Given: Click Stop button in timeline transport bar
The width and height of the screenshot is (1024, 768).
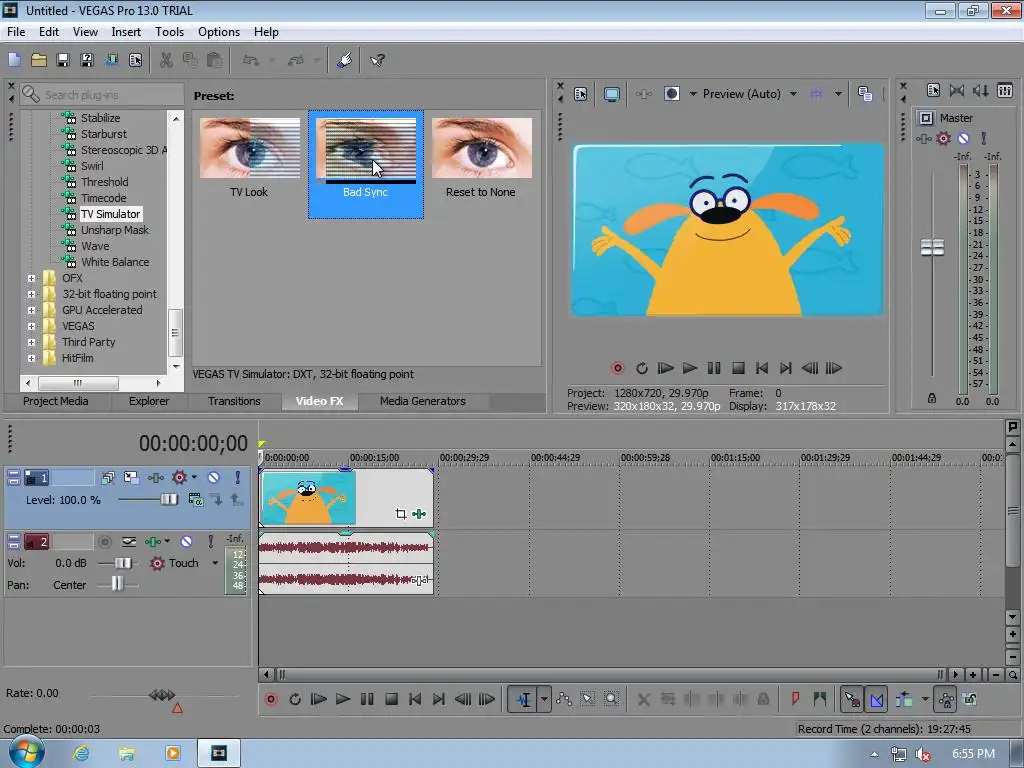Looking at the screenshot, I should [391, 699].
